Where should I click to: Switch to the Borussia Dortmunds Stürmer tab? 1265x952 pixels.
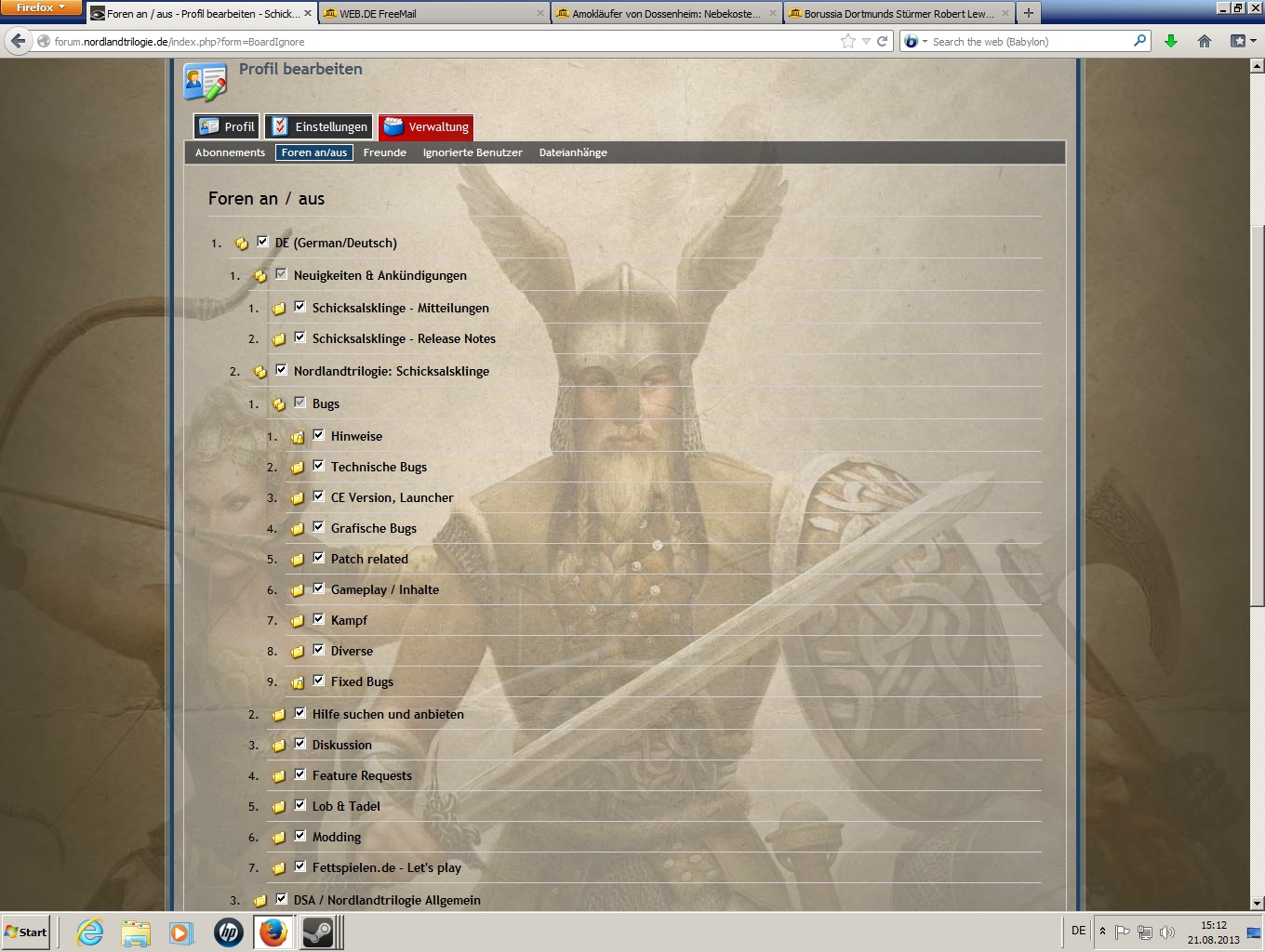coord(899,13)
